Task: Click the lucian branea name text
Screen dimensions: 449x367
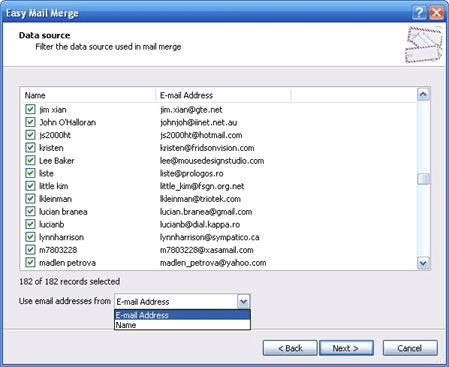Action: (63, 212)
